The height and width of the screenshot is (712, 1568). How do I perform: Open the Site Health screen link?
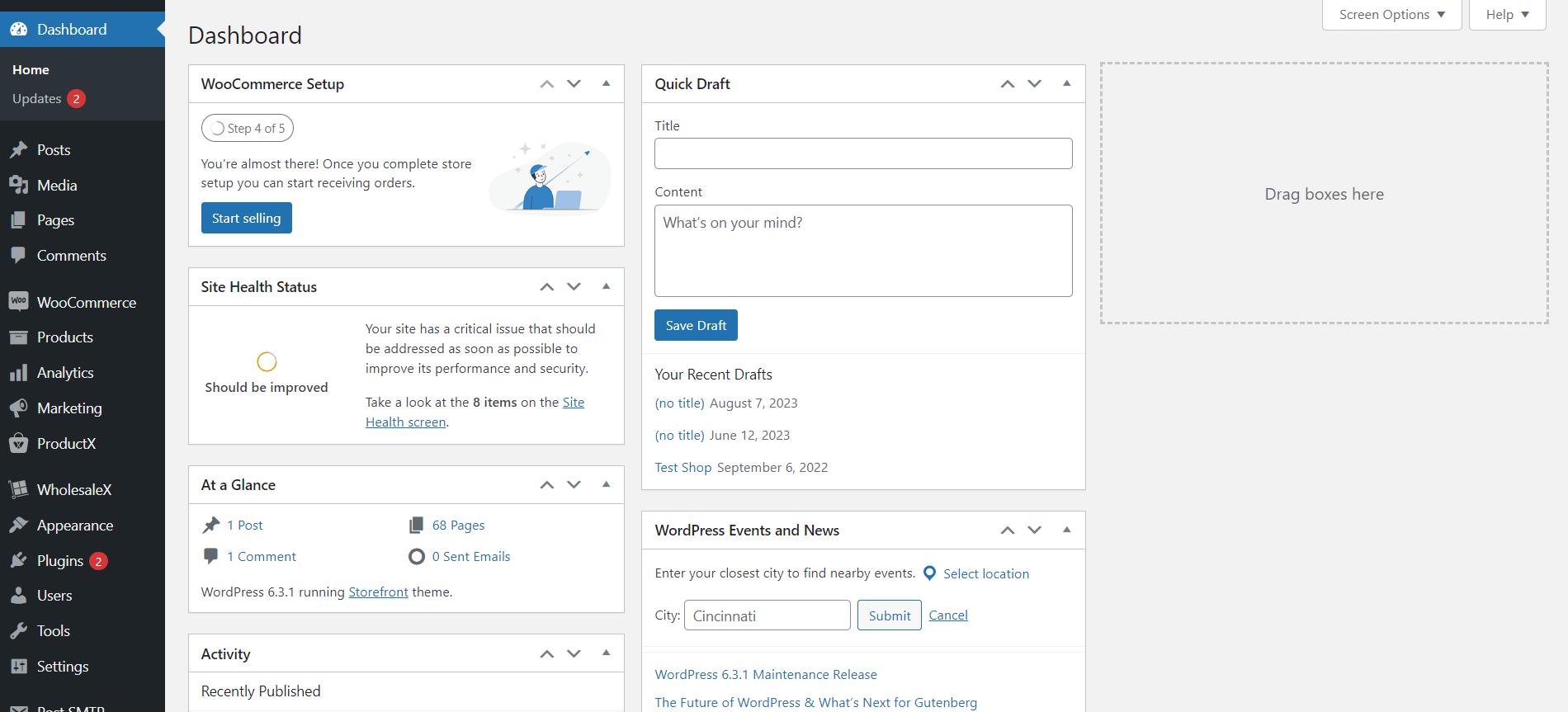pyautogui.click(x=475, y=413)
